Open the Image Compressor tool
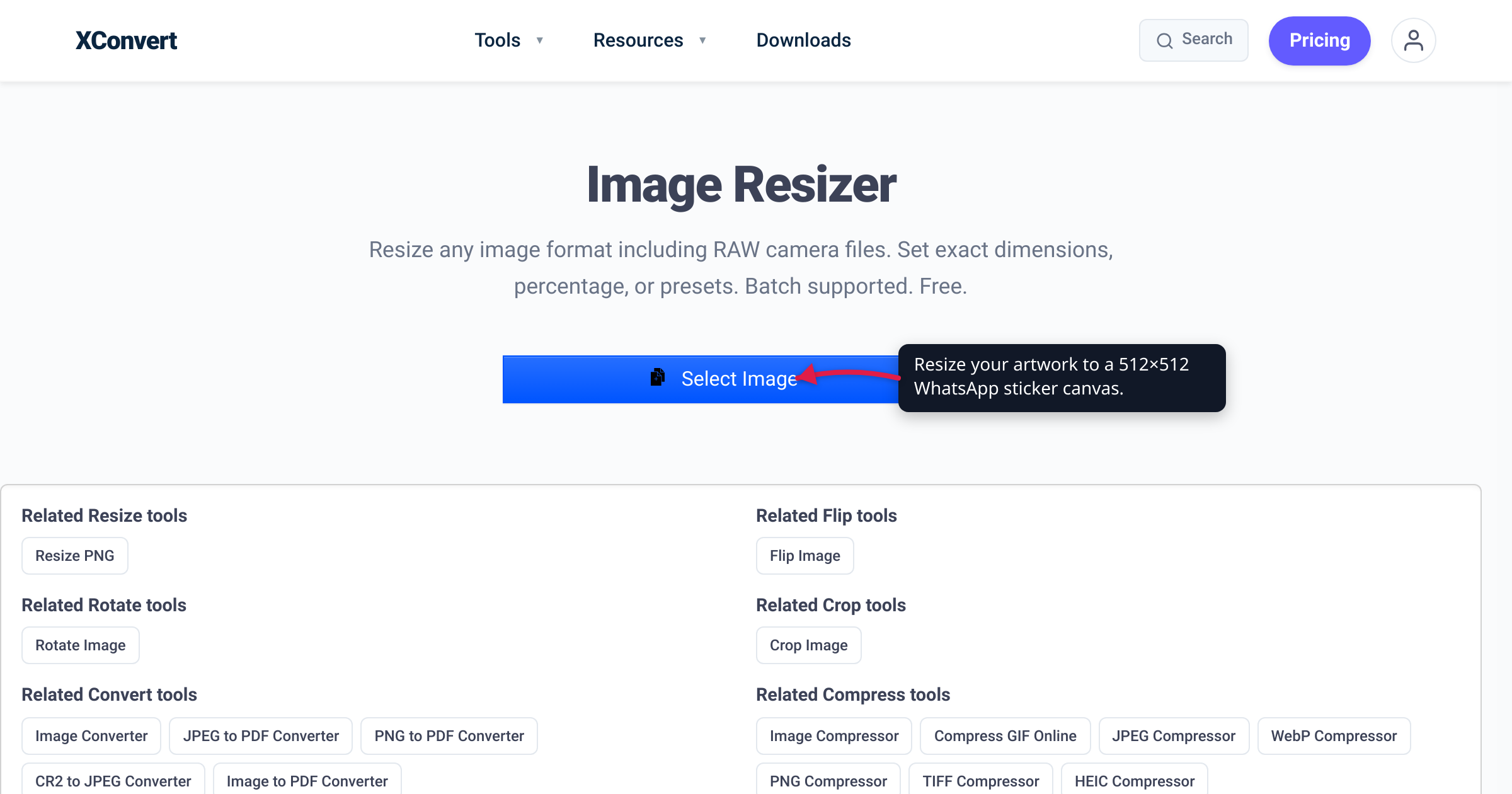This screenshot has height=794, width=1512. [x=834, y=736]
